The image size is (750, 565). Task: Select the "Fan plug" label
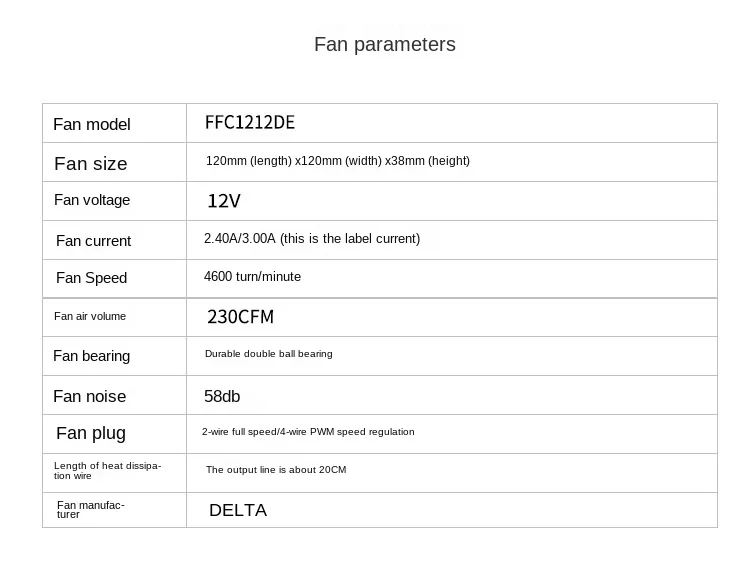91,433
